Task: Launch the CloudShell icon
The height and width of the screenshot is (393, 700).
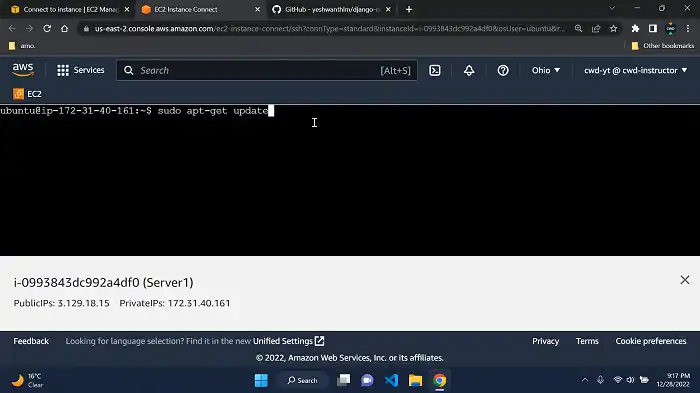Action: (435, 70)
